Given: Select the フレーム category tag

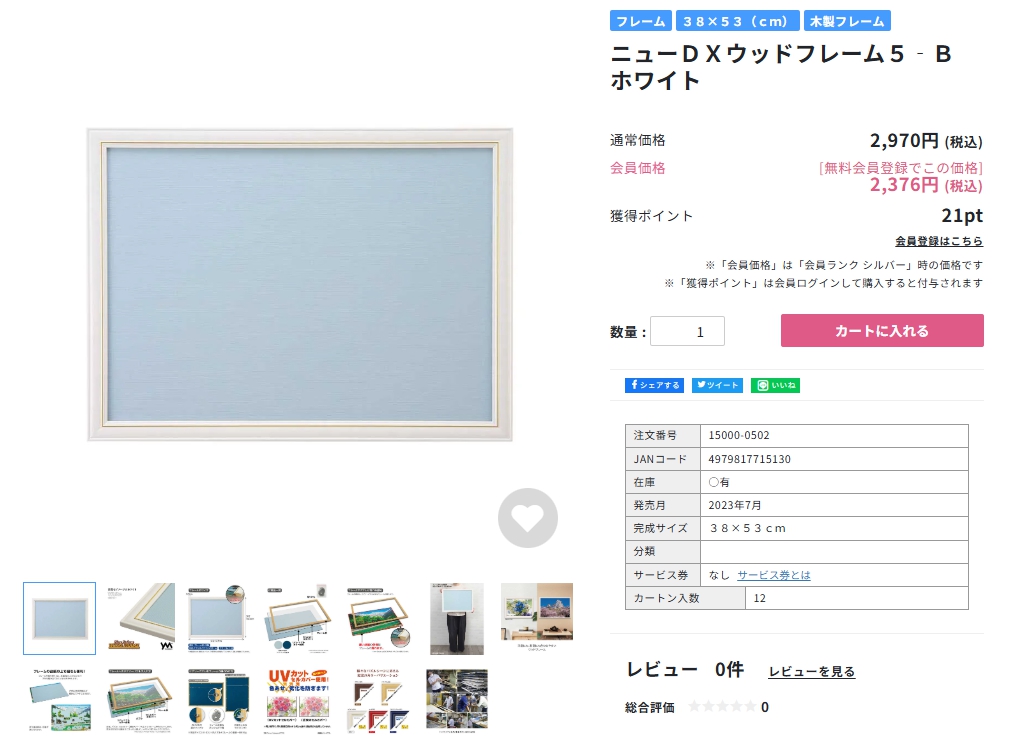Looking at the screenshot, I should (640, 21).
